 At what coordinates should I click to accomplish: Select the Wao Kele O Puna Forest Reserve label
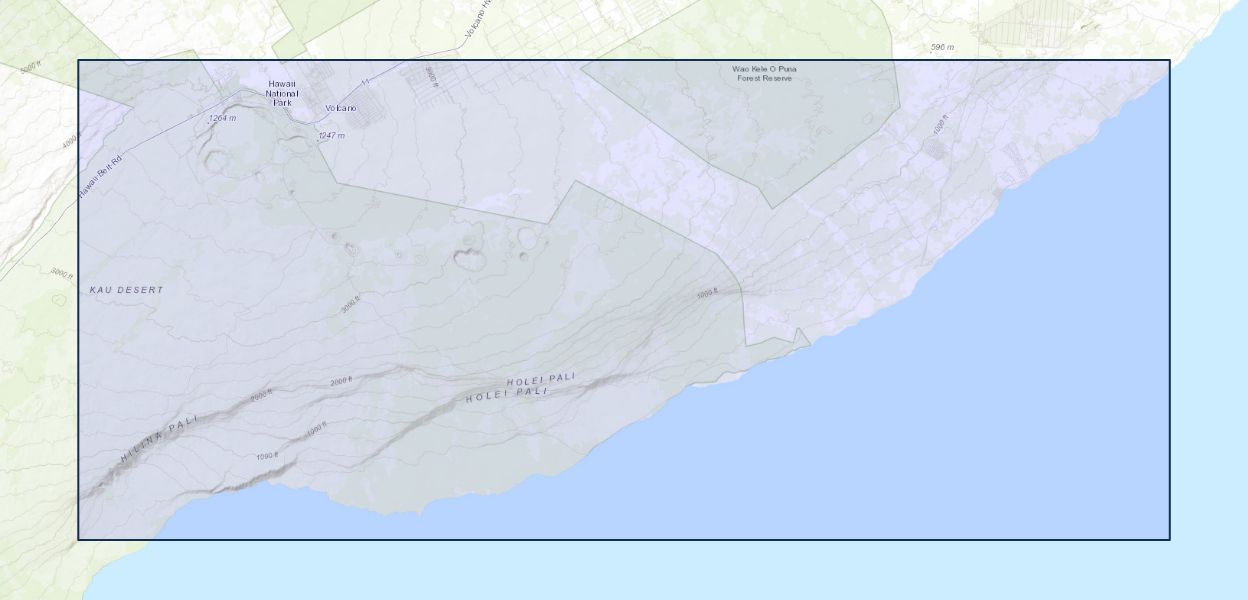click(764, 73)
